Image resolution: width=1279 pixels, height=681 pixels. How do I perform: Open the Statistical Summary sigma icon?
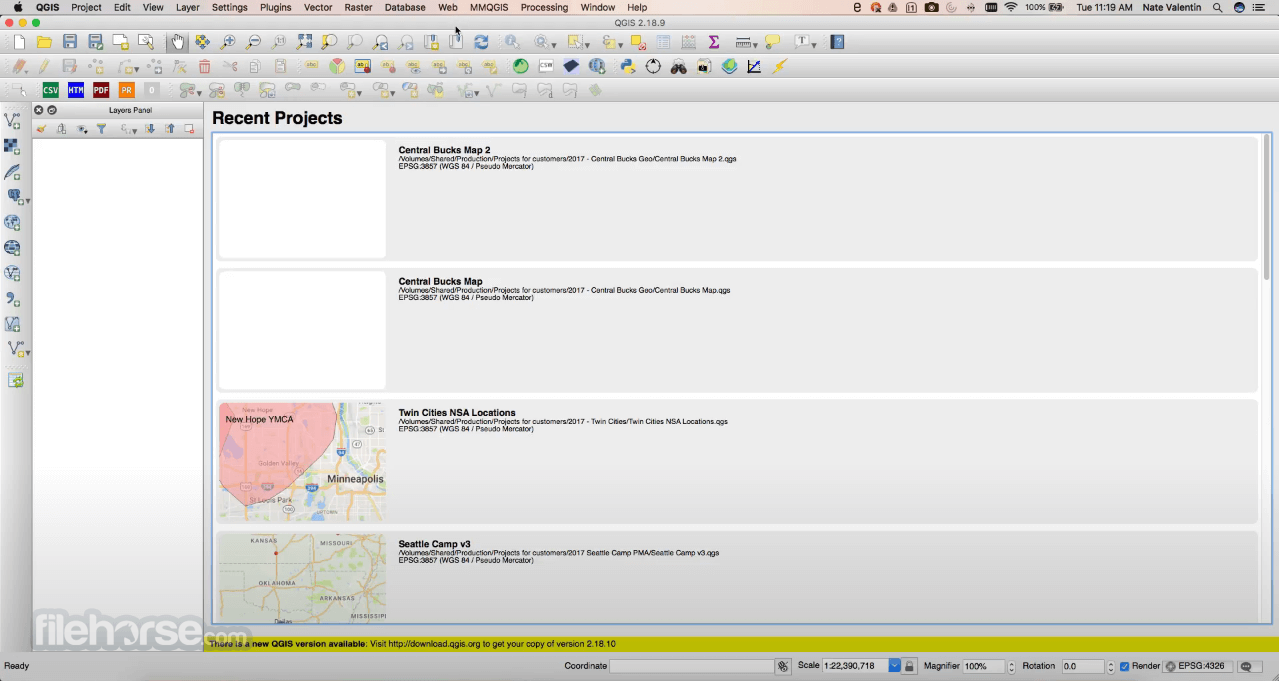point(714,42)
